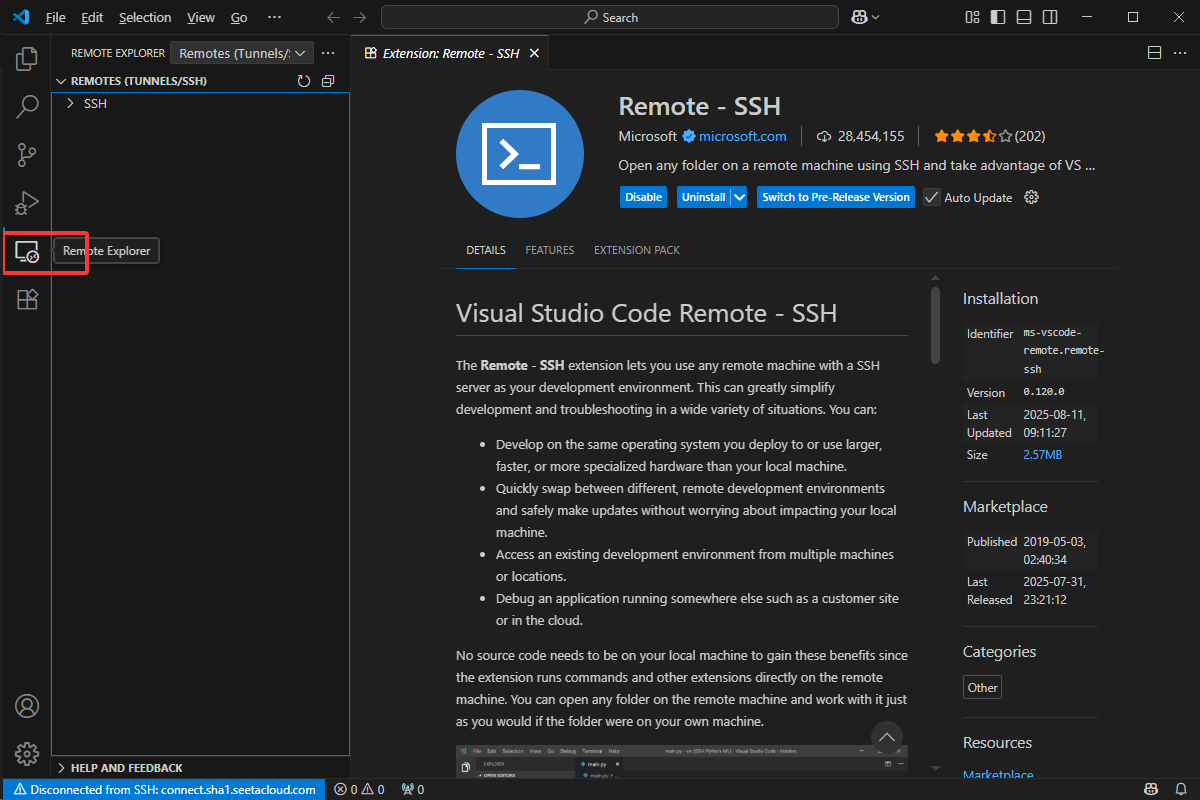This screenshot has height=800, width=1200.
Task: Click the install count 28,454,155
Action: (861, 136)
